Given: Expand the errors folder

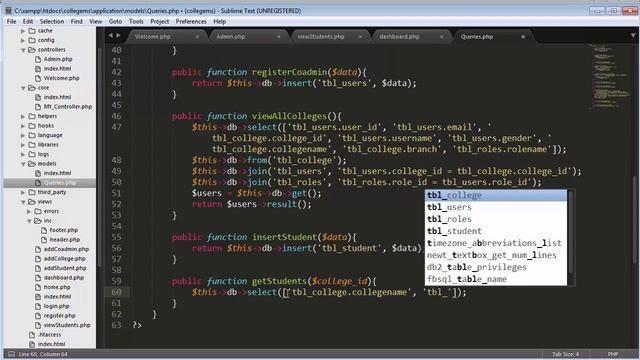Looking at the screenshot, I should point(29,211).
